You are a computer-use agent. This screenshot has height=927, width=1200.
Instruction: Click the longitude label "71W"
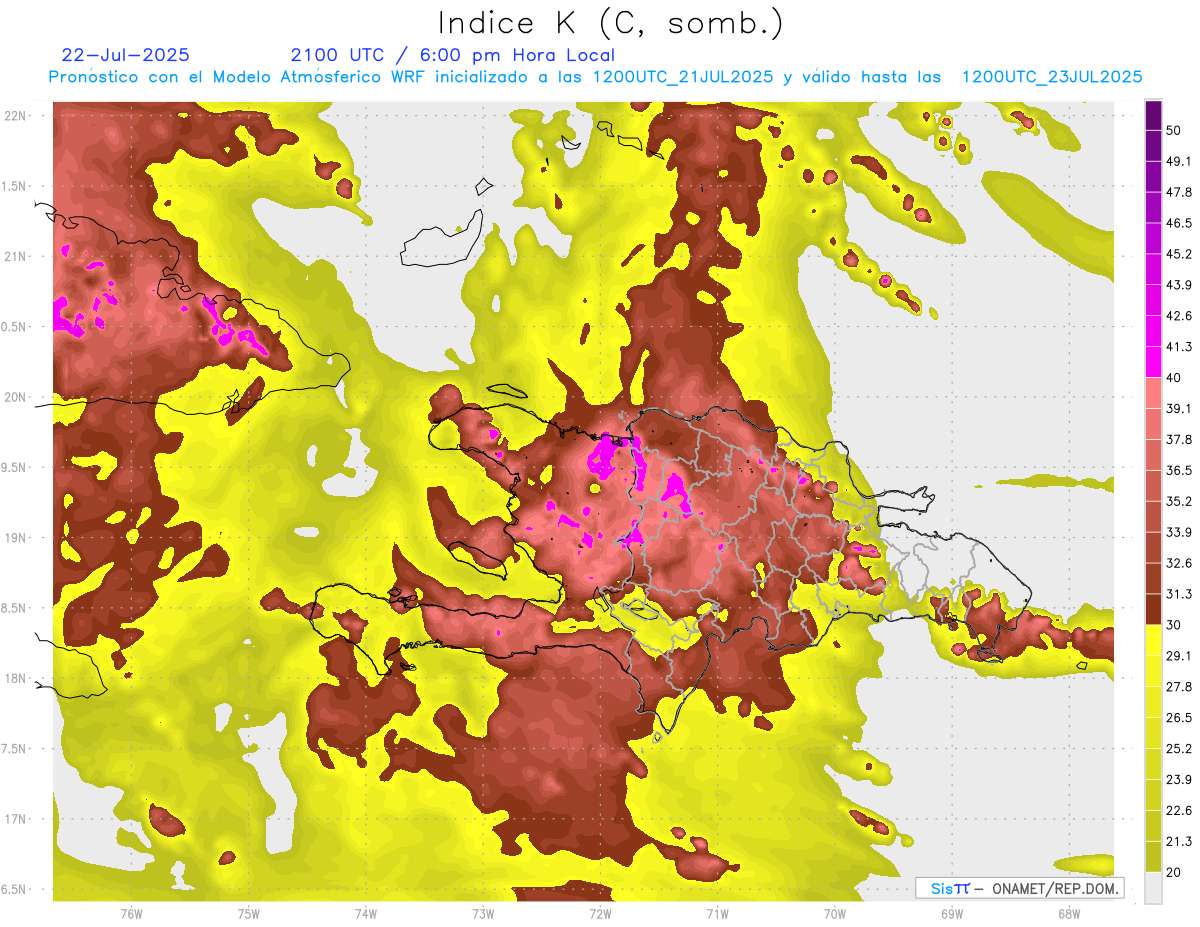pyautogui.click(x=717, y=914)
